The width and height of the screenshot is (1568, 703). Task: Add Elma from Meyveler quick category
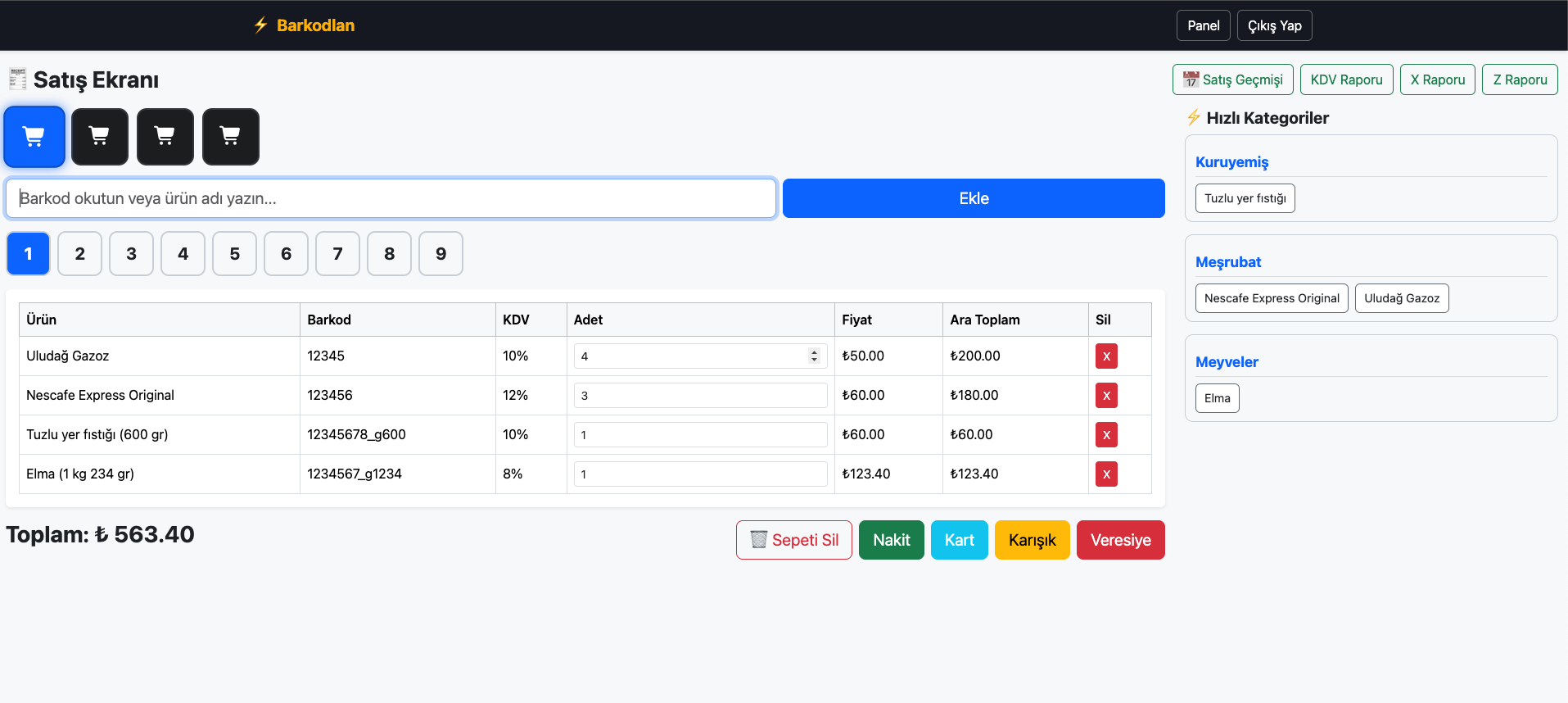(x=1217, y=398)
